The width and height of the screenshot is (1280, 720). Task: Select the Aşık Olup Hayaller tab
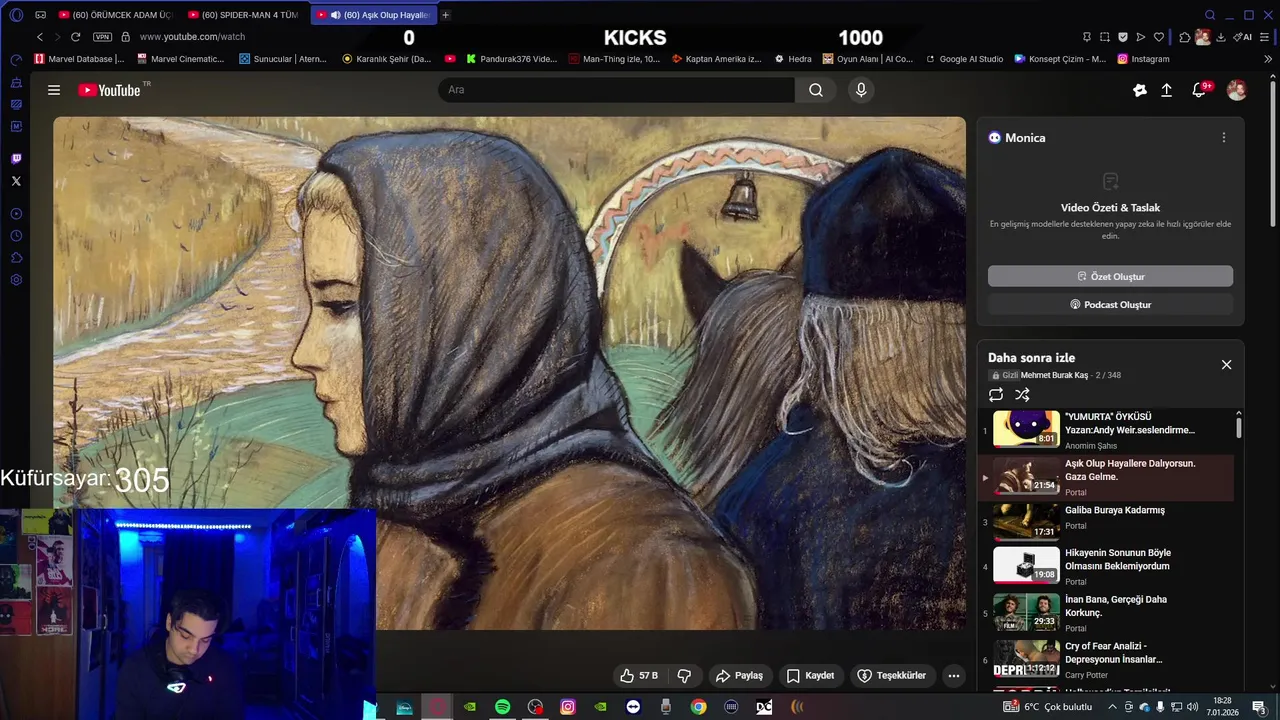click(x=372, y=15)
